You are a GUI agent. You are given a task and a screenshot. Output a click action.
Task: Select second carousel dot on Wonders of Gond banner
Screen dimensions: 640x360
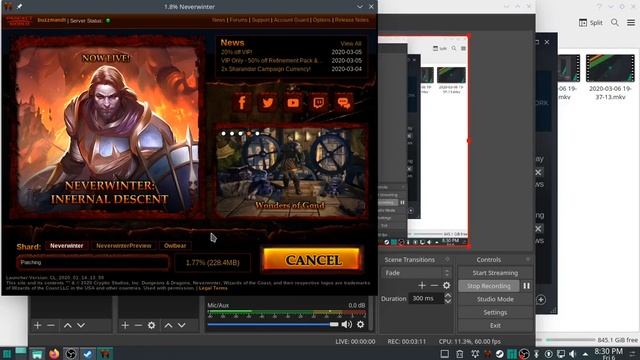click(x=232, y=133)
